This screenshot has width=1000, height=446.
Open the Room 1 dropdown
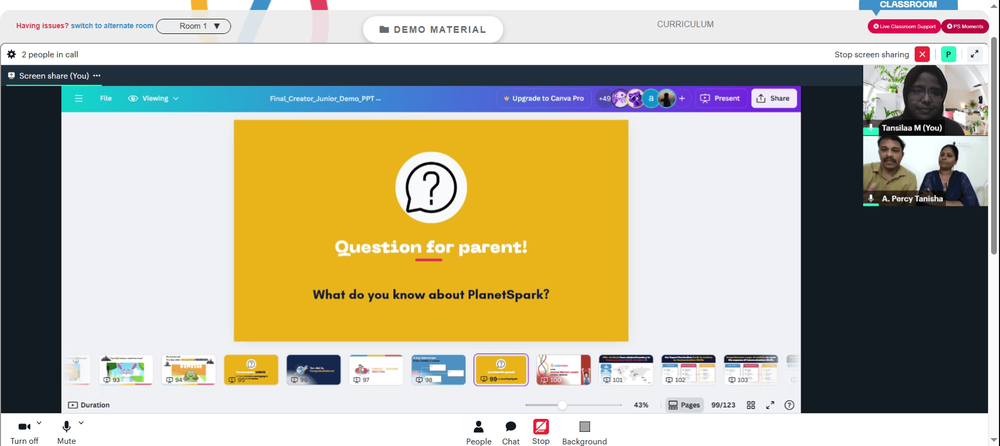(194, 26)
